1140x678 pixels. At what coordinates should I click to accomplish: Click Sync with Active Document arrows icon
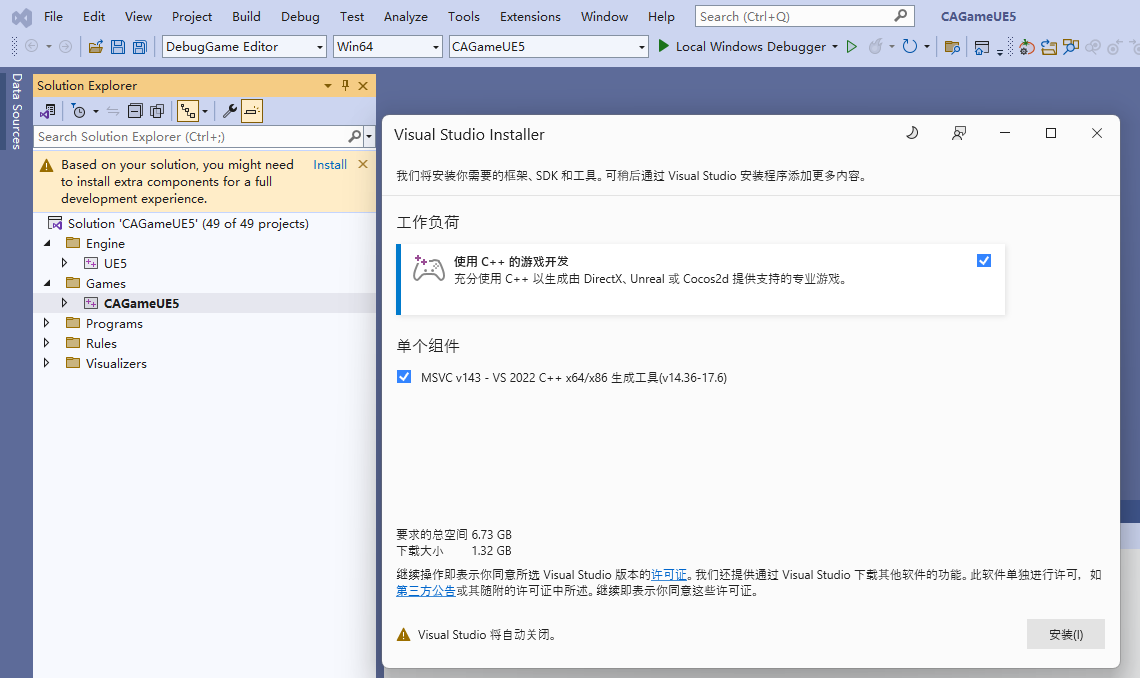point(113,111)
